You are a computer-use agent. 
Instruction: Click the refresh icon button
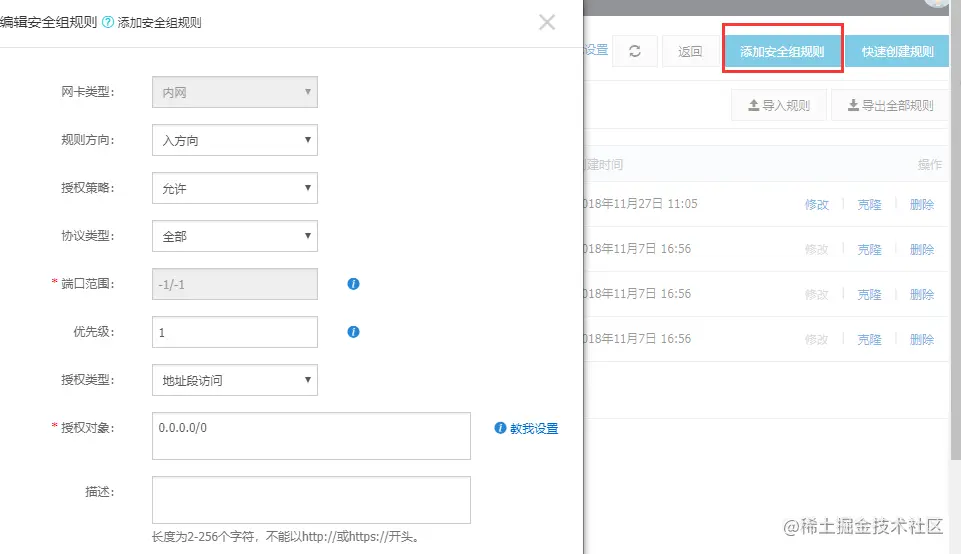(635, 51)
